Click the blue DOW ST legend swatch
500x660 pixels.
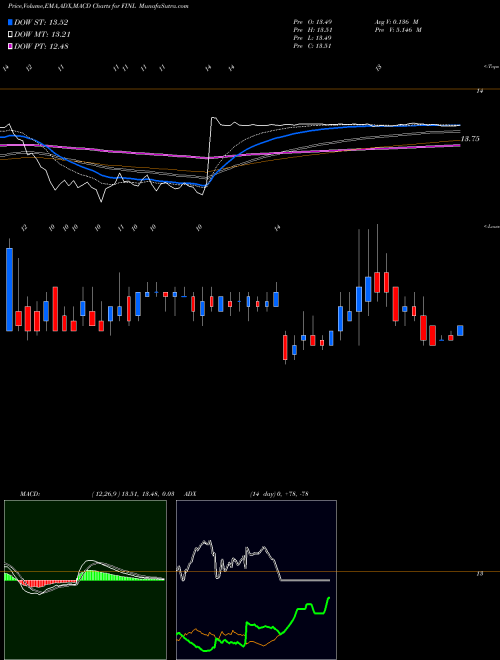(x=11, y=23)
